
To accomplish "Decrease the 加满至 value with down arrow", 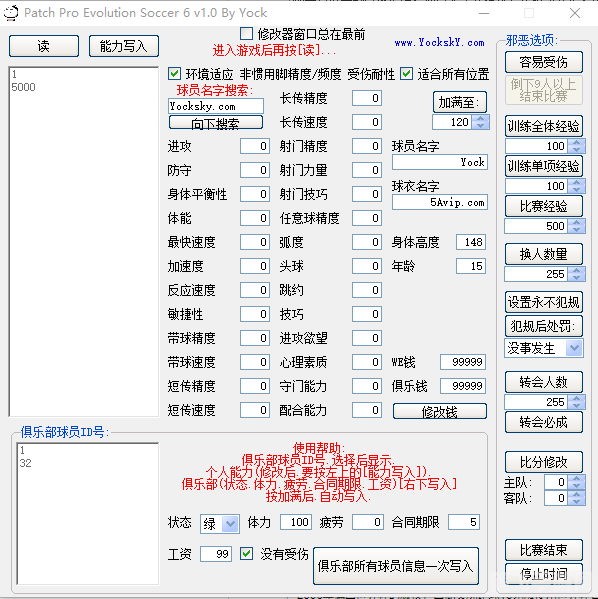I will 481,126.
